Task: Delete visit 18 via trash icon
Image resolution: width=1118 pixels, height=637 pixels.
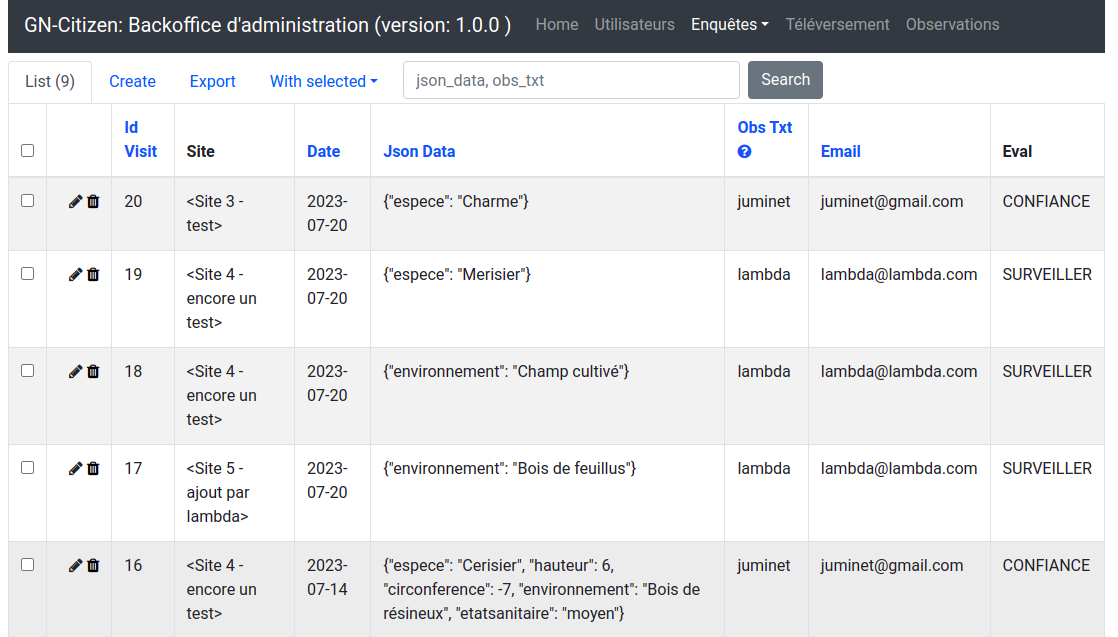Action: tap(93, 372)
